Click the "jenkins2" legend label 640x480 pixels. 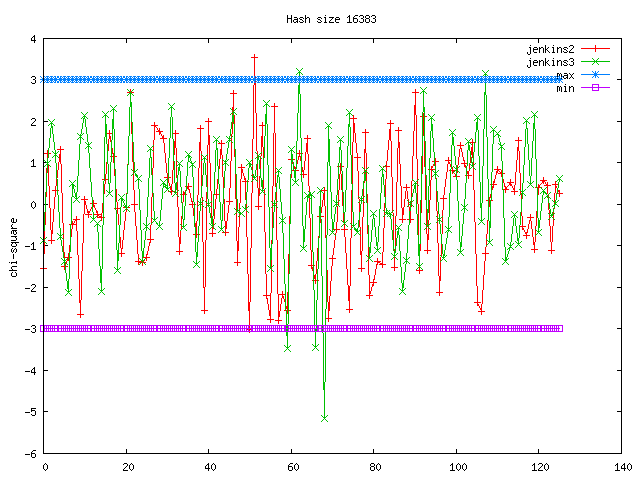[x=551, y=49]
